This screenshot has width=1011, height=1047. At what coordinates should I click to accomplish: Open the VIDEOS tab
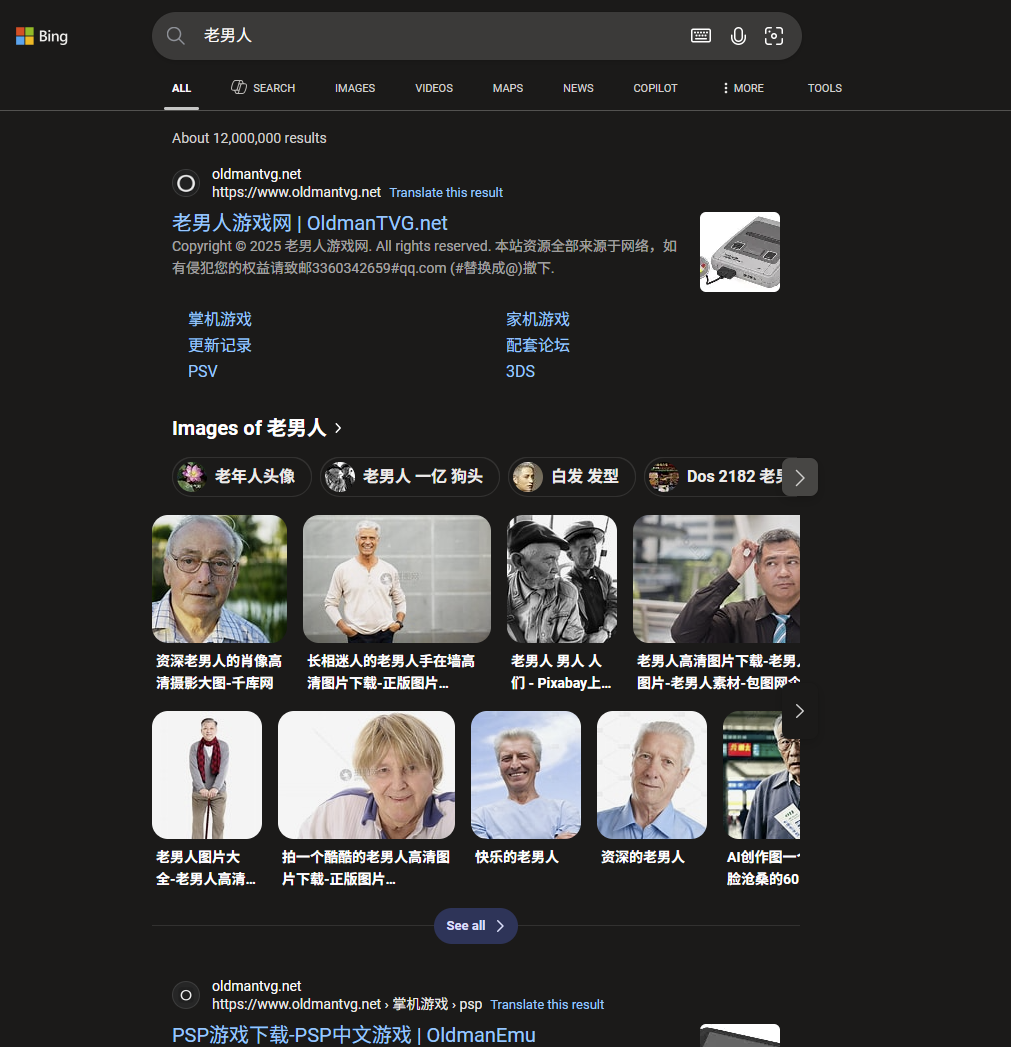pos(434,88)
